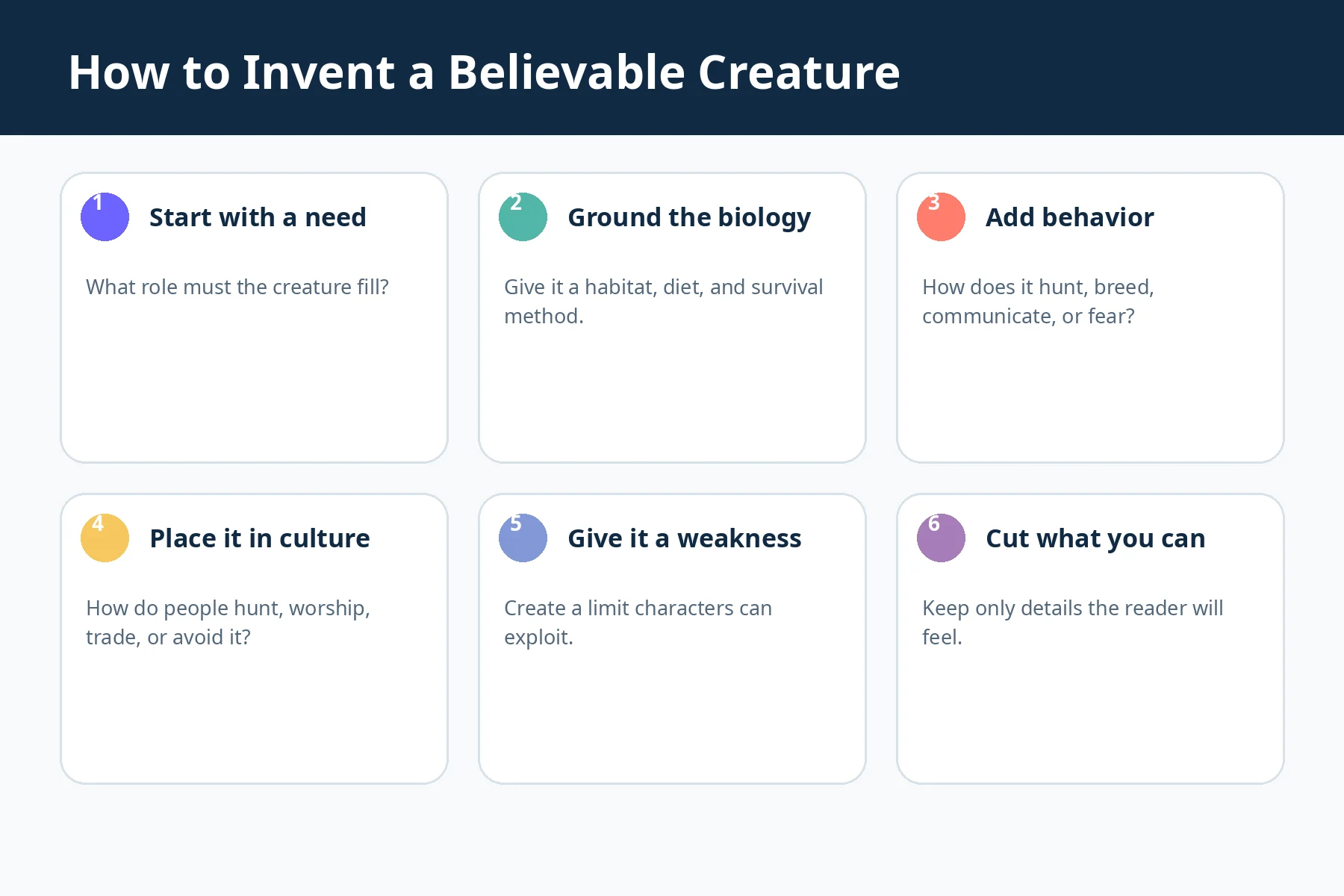Click the hunt, breed, communicate description text
Viewport: 1344px width, 896px height.
(1038, 302)
